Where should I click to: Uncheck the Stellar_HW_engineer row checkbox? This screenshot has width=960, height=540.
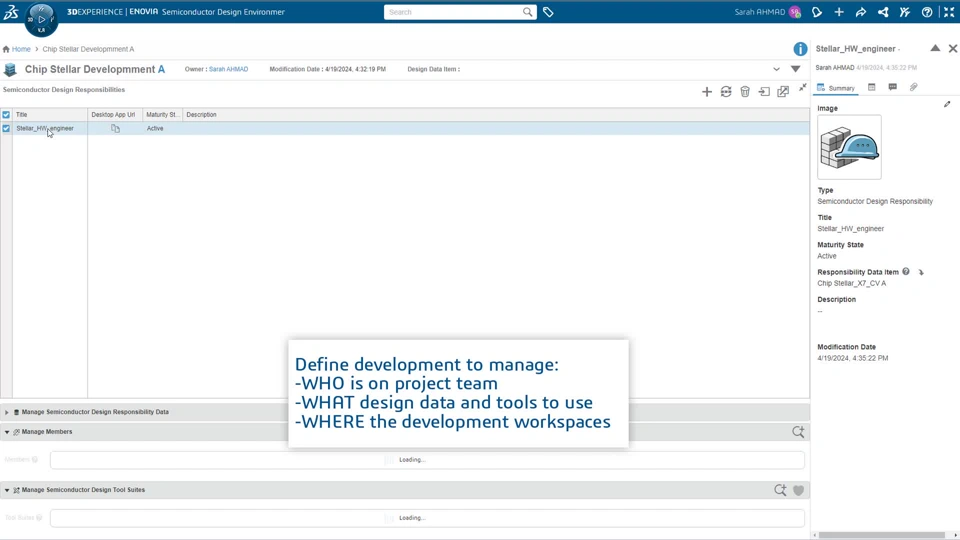6,129
